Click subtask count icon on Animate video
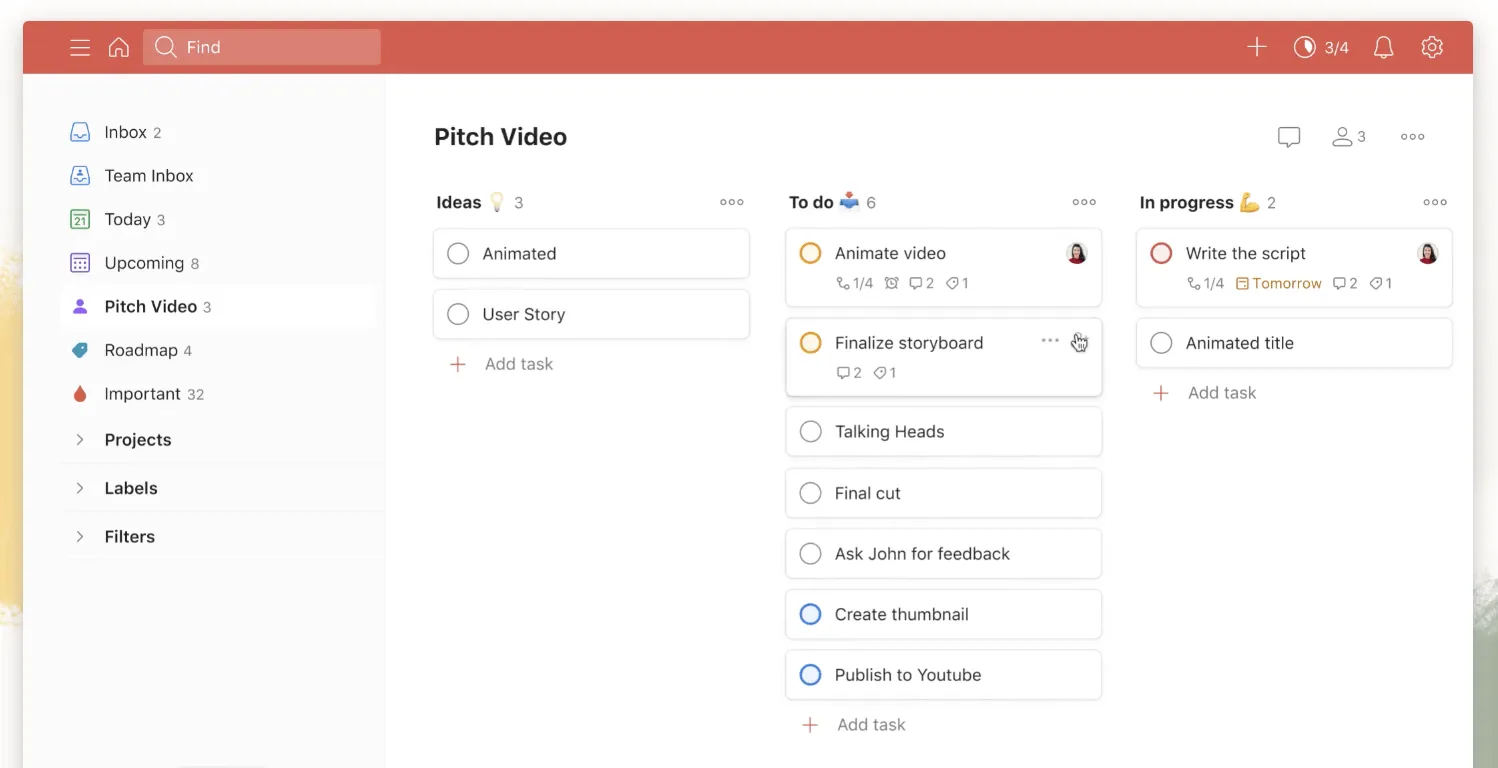This screenshot has height=768, width=1498. (x=854, y=283)
